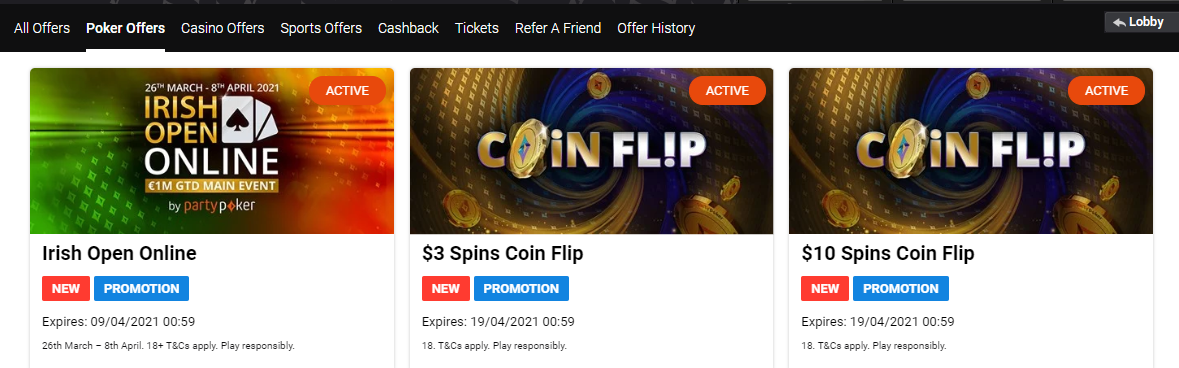View the Tickets tab
This screenshot has width=1179, height=368.
[x=477, y=28]
